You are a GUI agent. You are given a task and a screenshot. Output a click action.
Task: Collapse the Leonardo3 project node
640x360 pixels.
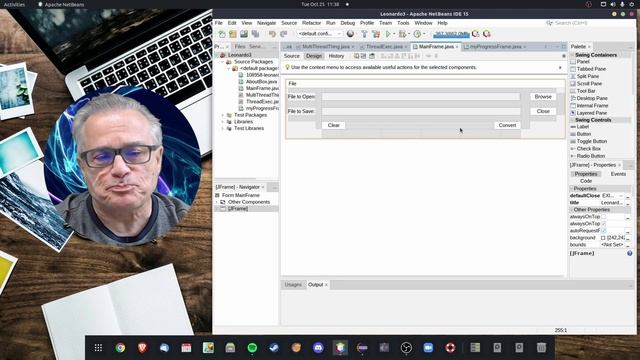coord(217,55)
